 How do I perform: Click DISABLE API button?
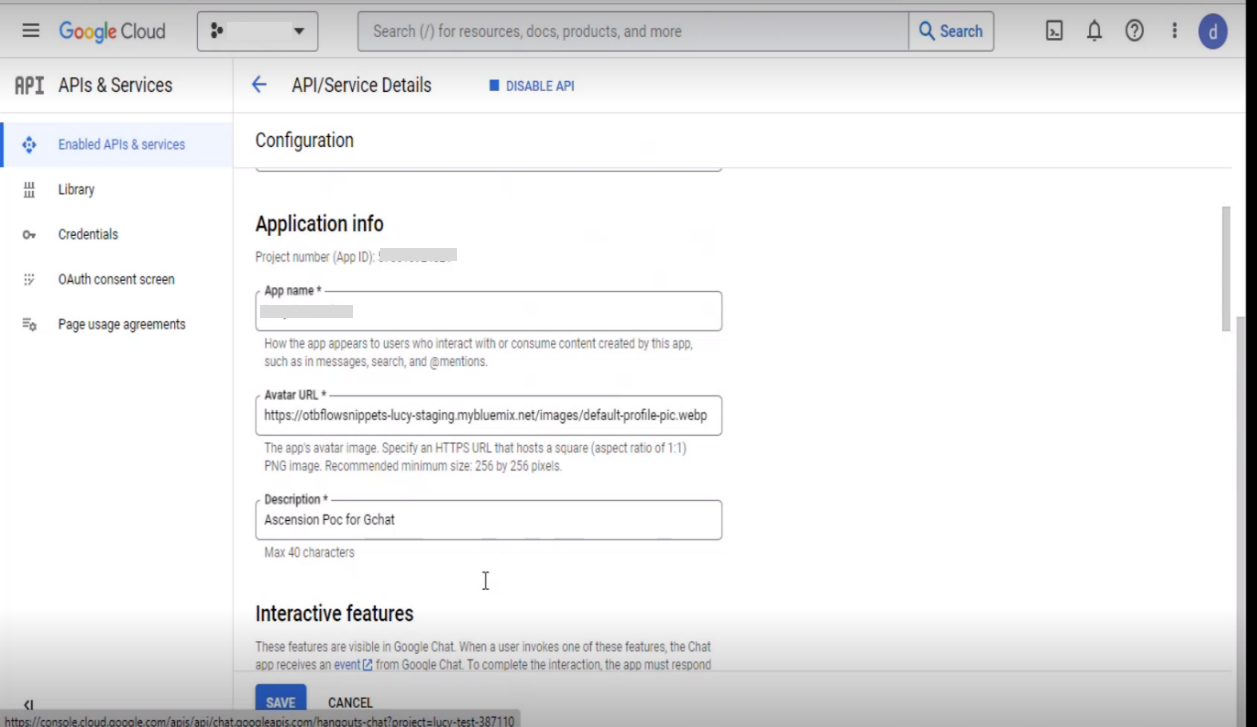pos(532,86)
